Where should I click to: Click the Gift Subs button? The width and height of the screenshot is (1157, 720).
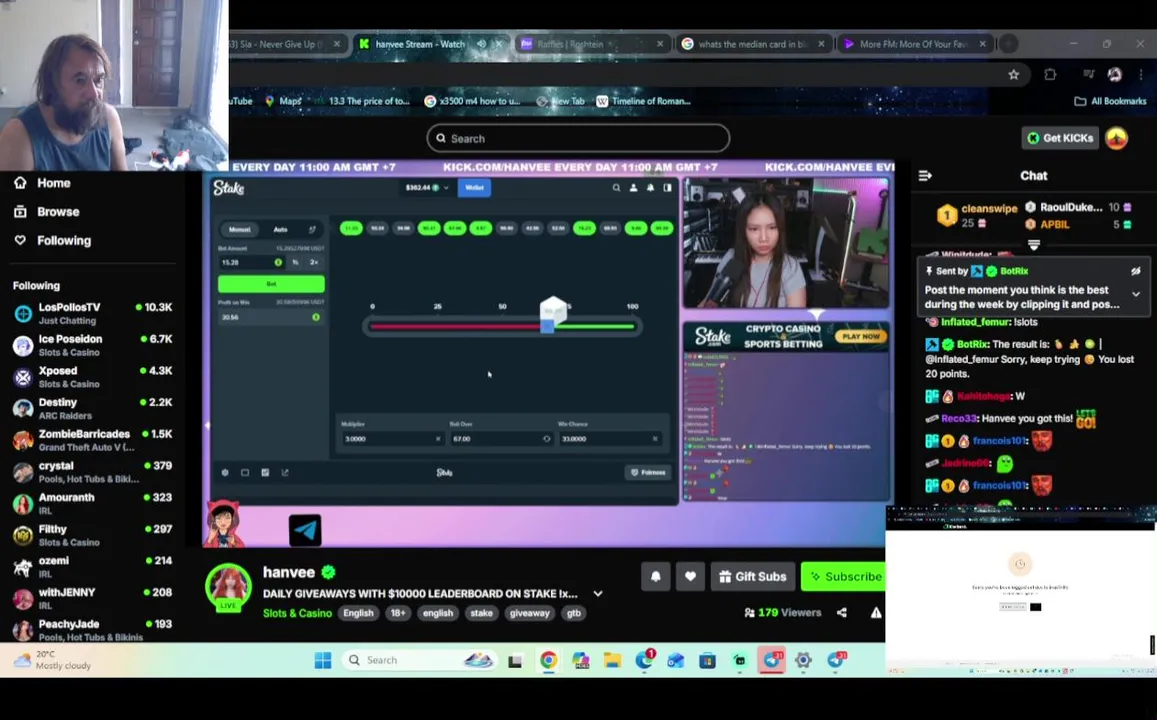click(753, 577)
